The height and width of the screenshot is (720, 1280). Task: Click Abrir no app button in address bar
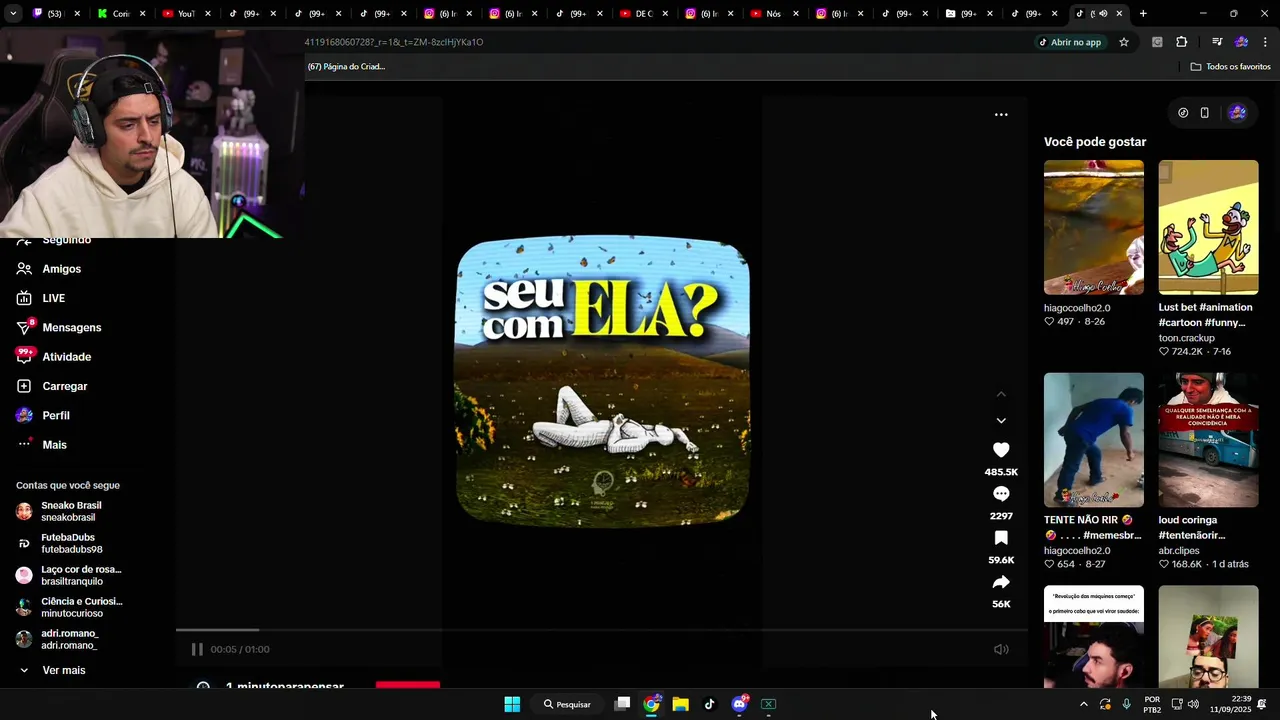point(1070,42)
